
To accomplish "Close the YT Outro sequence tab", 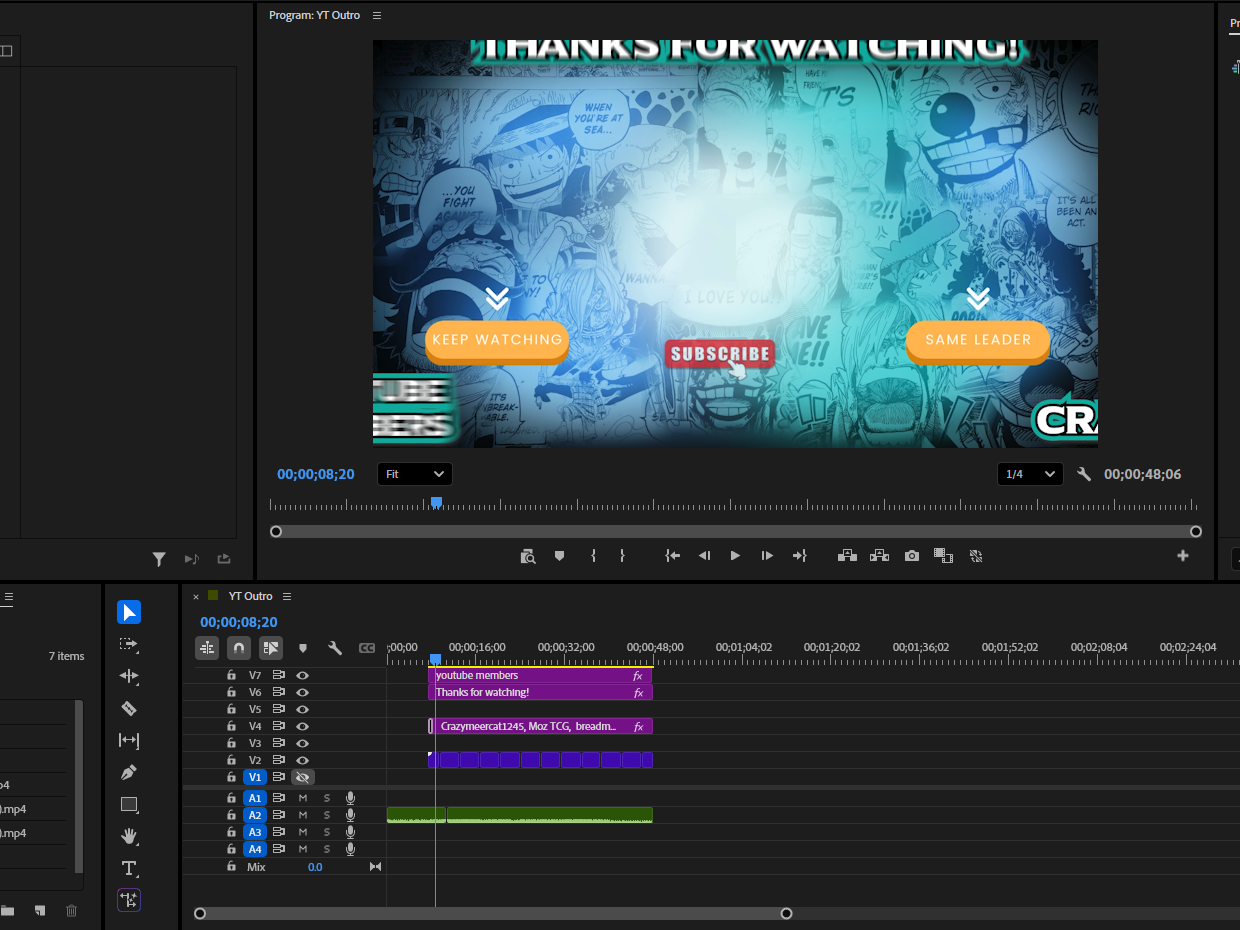I will [196, 597].
